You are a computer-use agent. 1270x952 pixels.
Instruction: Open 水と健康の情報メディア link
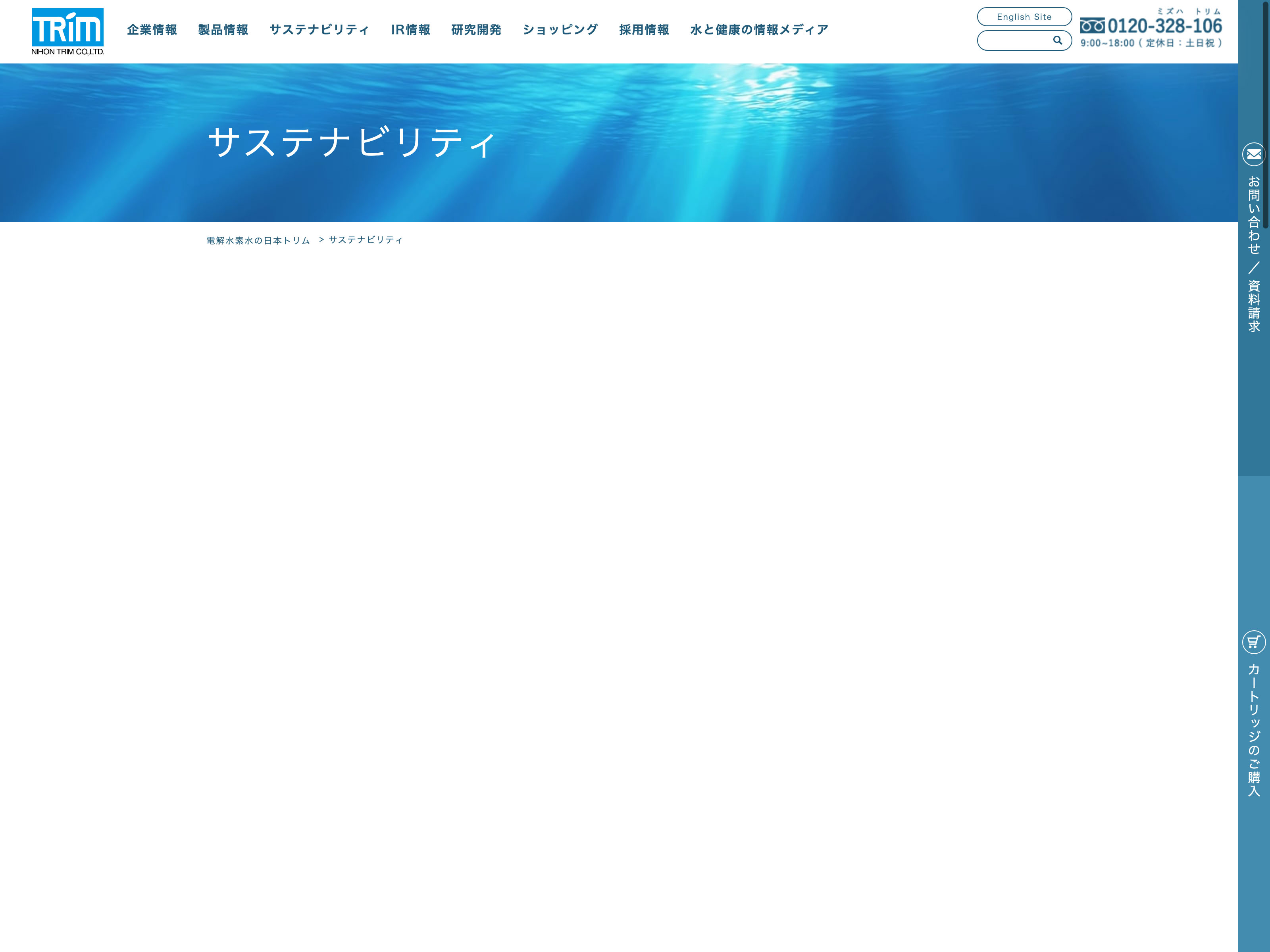(759, 30)
